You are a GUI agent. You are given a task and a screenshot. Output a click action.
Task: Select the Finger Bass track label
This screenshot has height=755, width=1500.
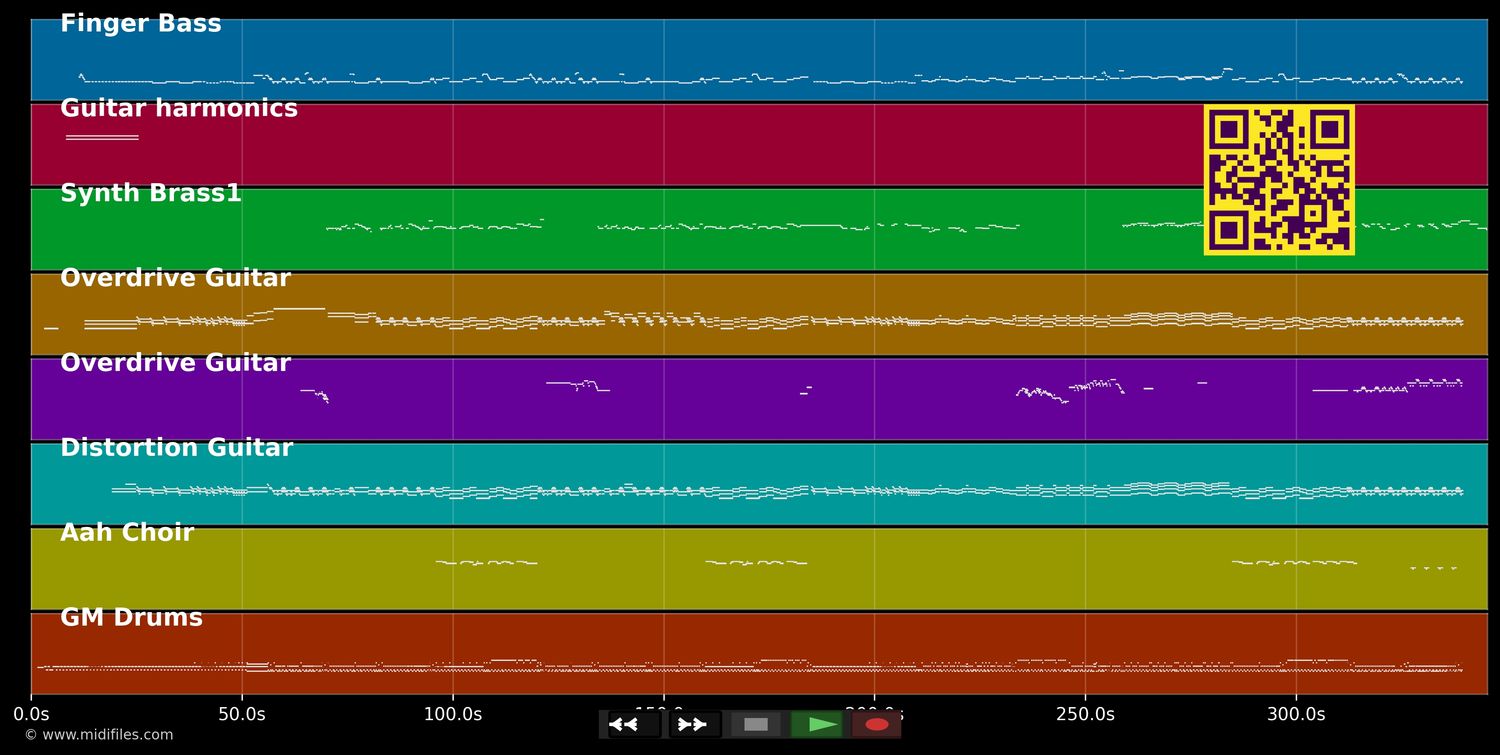point(141,24)
